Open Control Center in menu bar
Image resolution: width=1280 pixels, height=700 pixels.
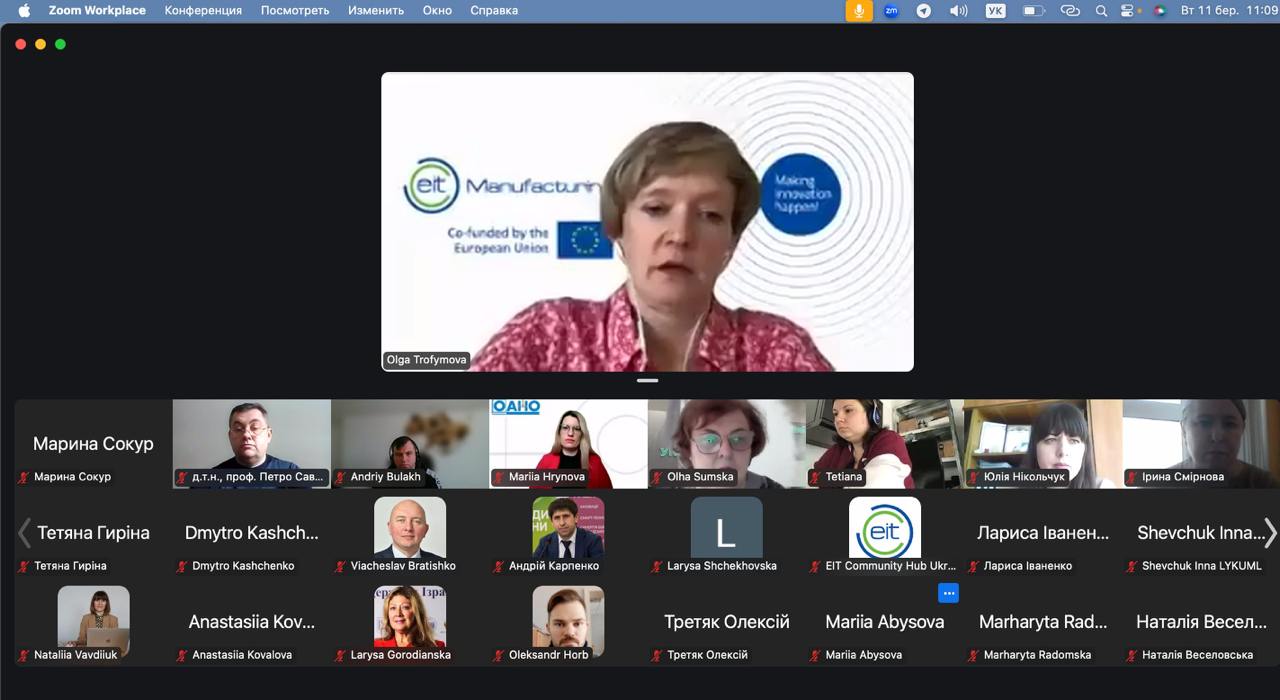[1129, 10]
